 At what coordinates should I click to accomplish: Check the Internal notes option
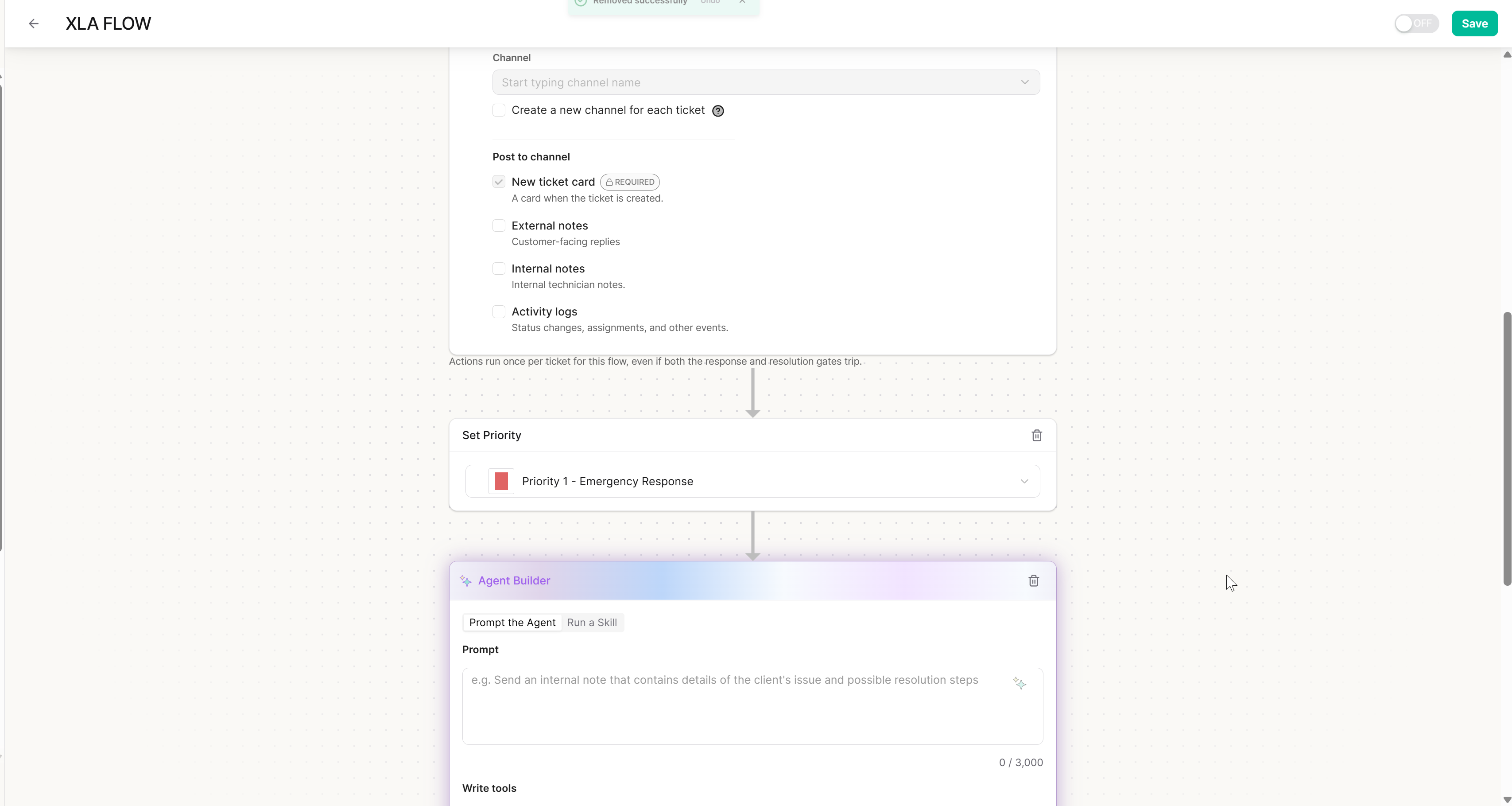coord(499,268)
